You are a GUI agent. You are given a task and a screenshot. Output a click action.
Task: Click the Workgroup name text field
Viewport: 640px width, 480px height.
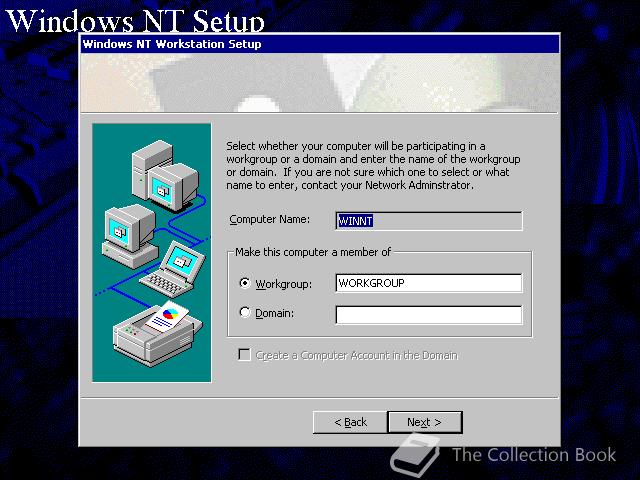tap(429, 283)
